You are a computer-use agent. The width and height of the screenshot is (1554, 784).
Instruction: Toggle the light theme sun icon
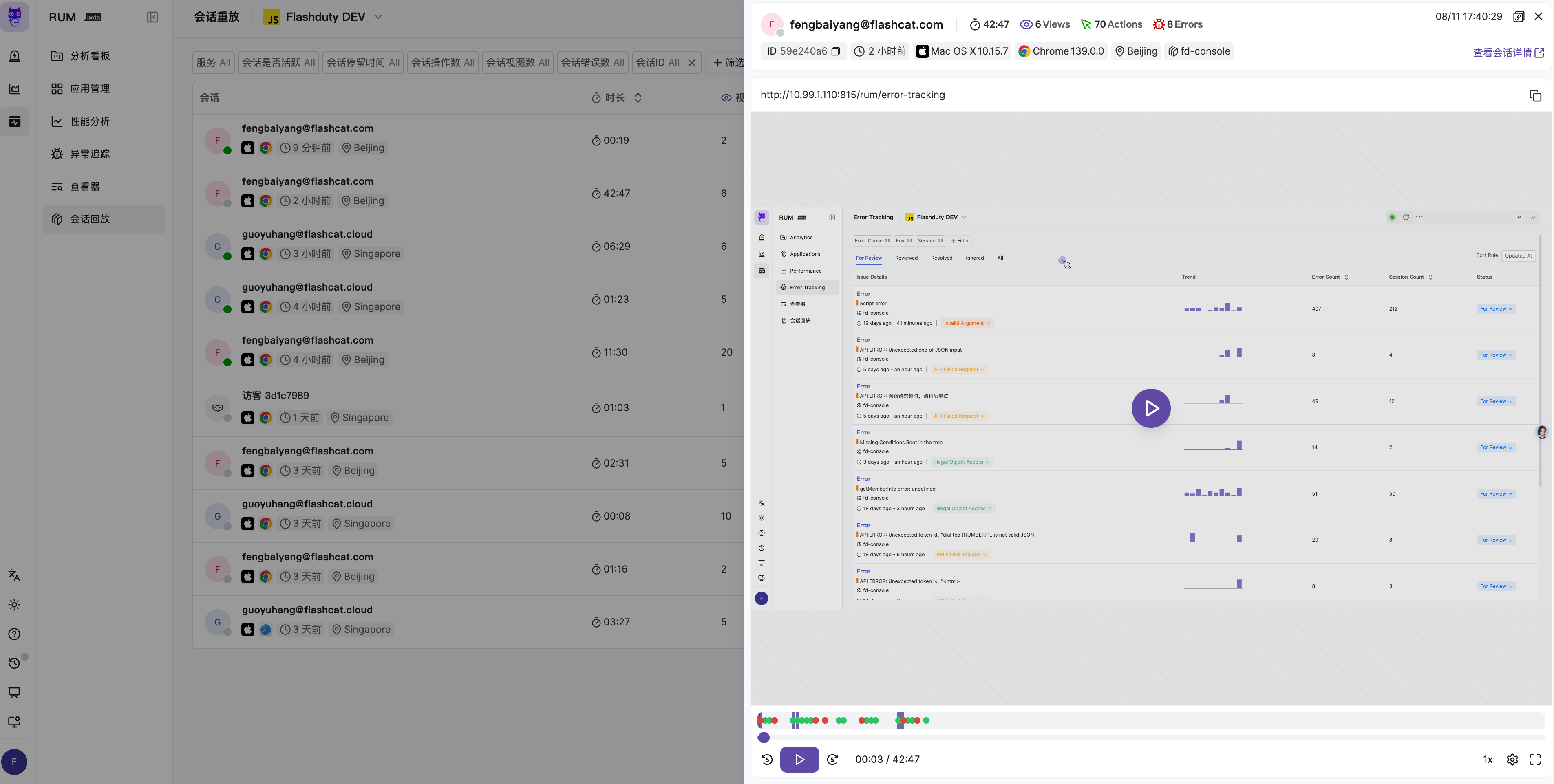pos(15,605)
